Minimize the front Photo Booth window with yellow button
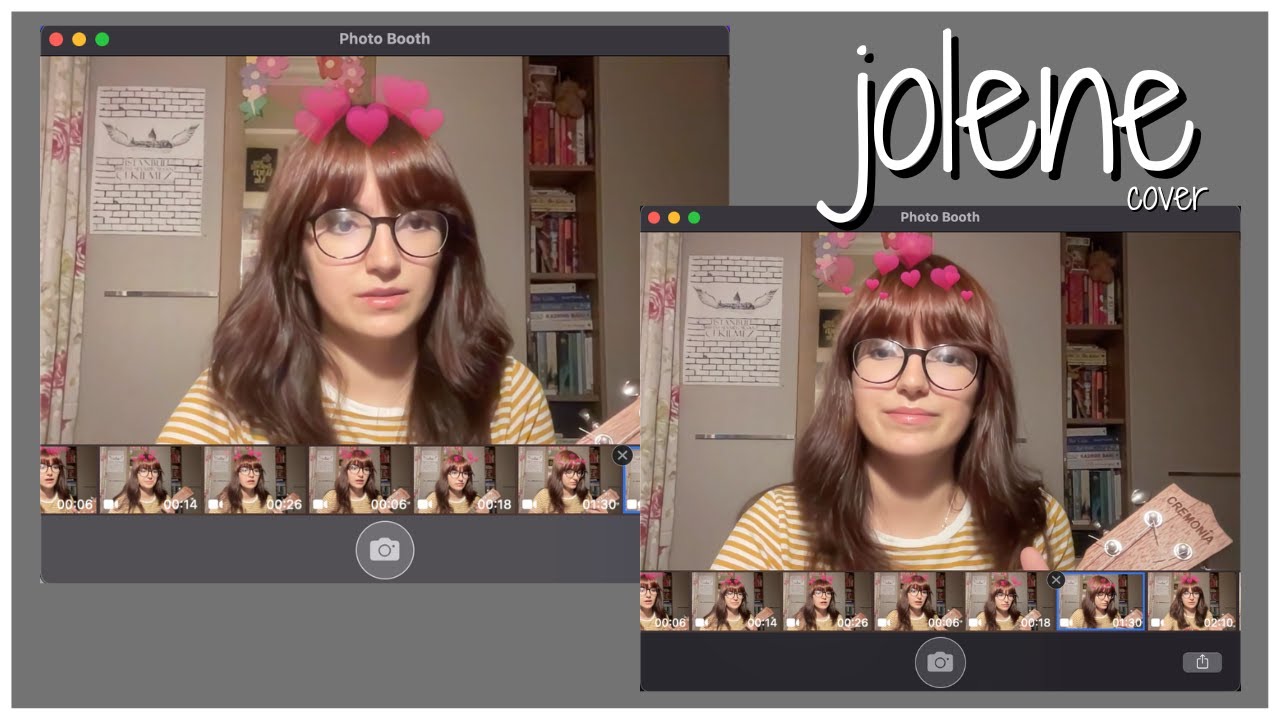Screen dimensions: 1280x720 tap(674, 217)
